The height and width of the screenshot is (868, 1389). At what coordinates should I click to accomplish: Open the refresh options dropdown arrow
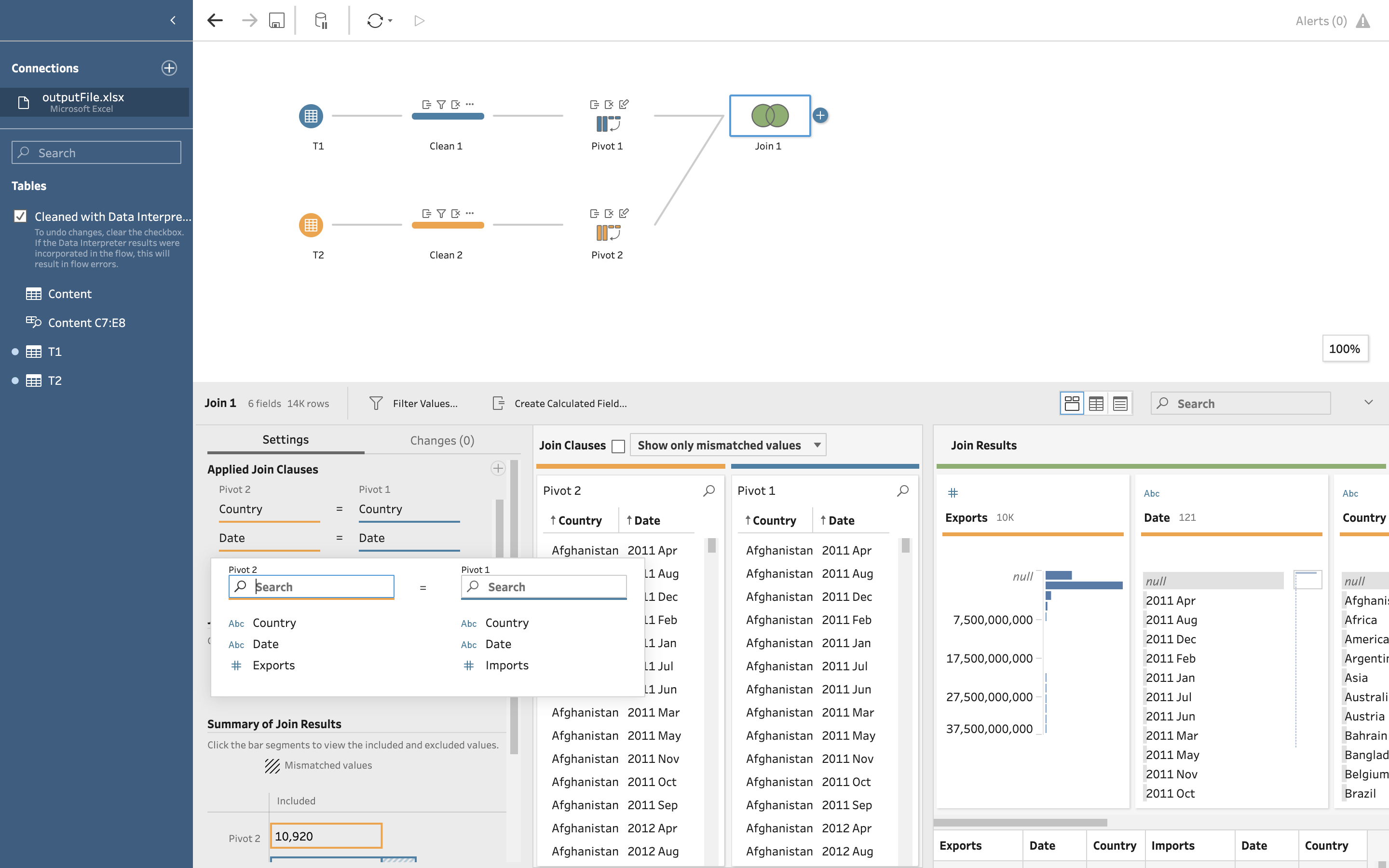point(390,21)
